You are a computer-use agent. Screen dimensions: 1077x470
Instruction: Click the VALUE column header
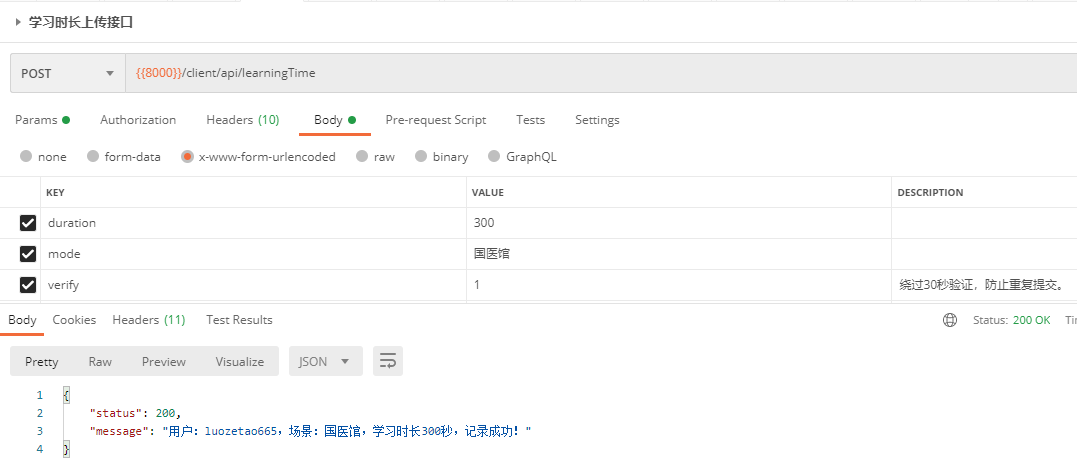tap(488, 192)
